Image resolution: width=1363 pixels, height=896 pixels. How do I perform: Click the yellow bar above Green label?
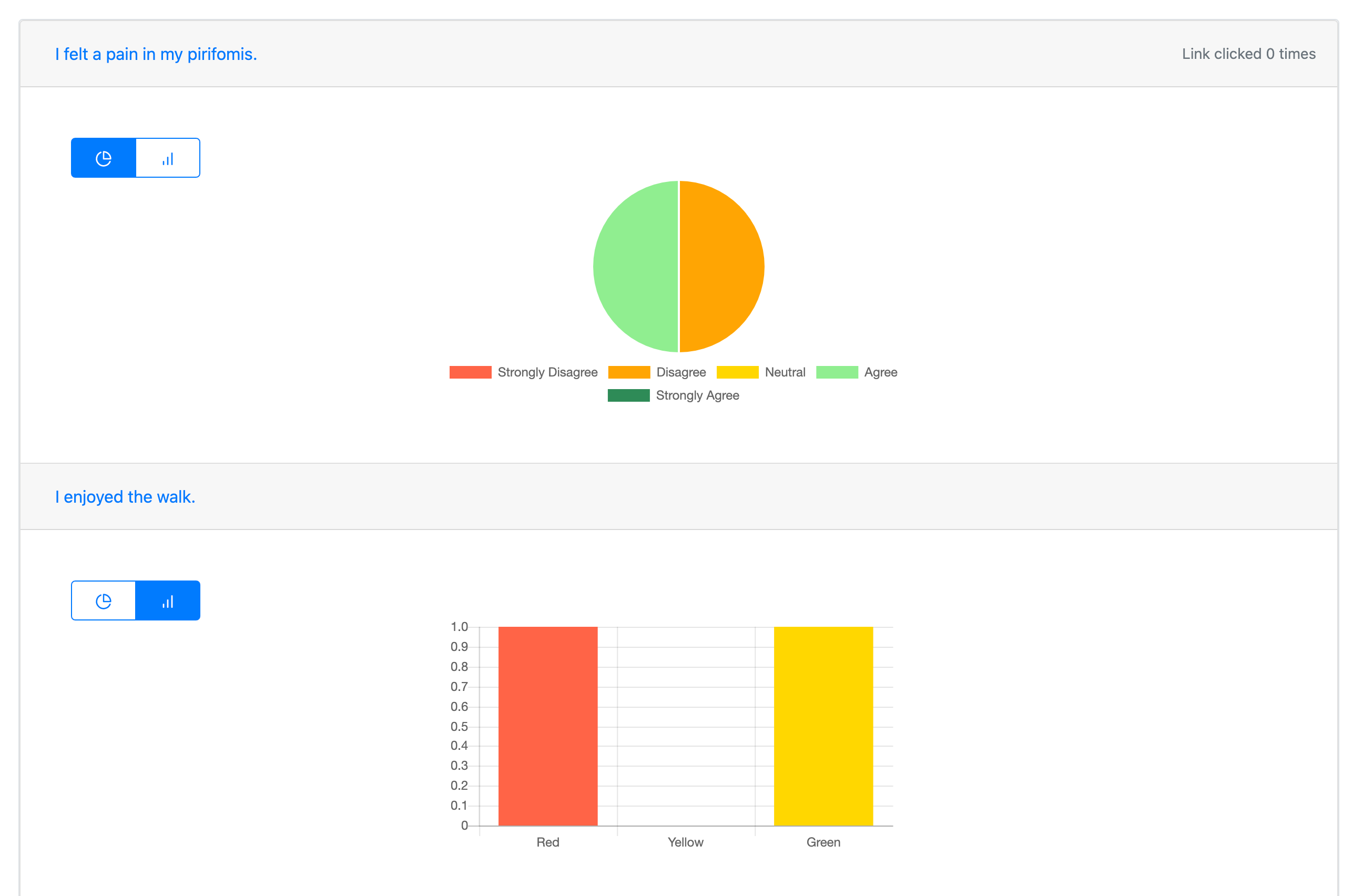tap(823, 726)
